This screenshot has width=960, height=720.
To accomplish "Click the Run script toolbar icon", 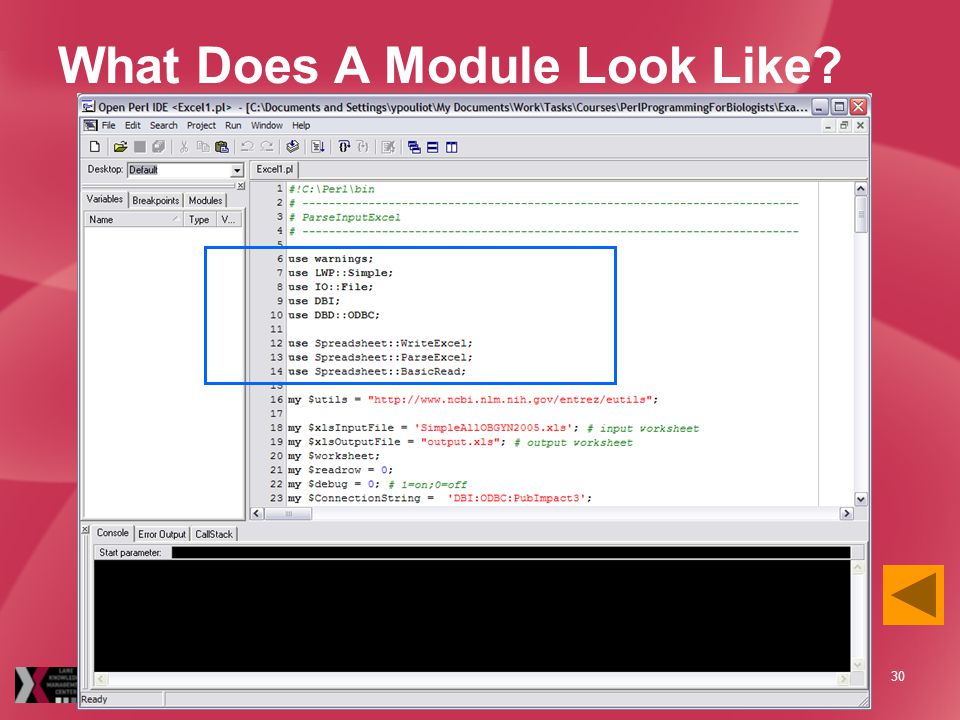I will tap(318, 147).
